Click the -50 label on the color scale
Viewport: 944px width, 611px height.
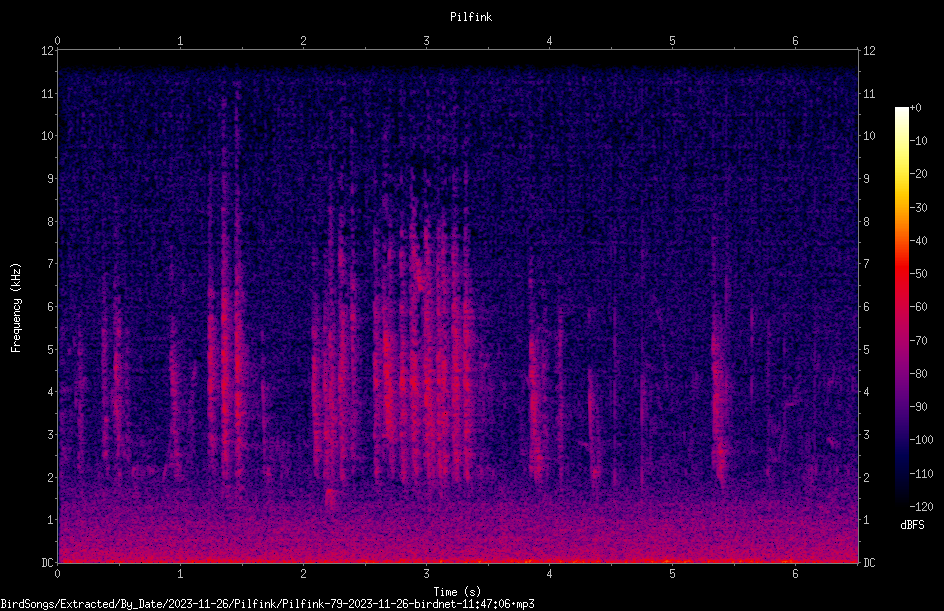click(919, 274)
